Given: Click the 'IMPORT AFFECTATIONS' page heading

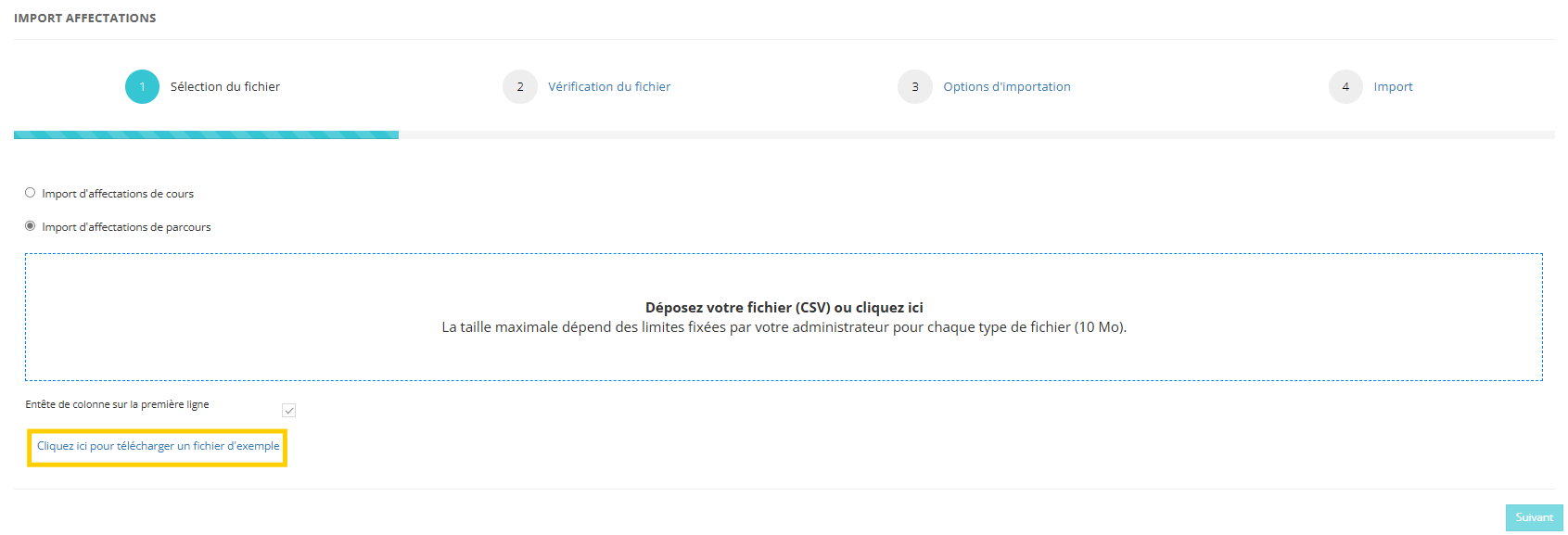Looking at the screenshot, I should 85,19.
